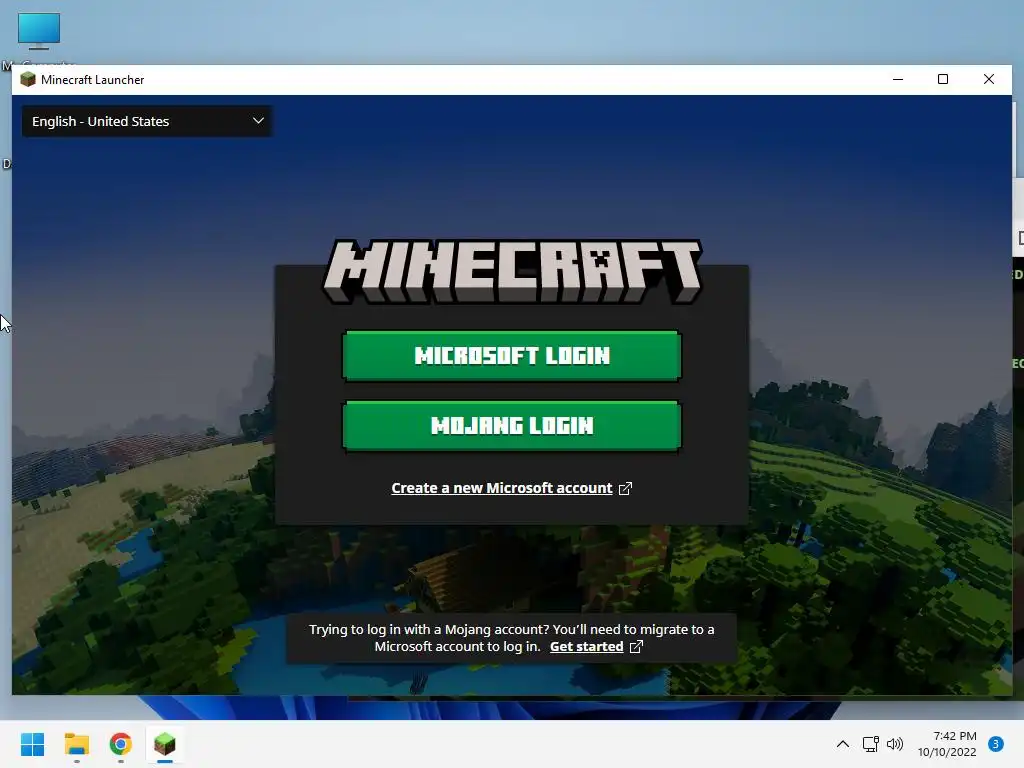The image size is (1024, 768).
Task: Click the Minecraft Launcher title bar icon
Action: [x=27, y=80]
